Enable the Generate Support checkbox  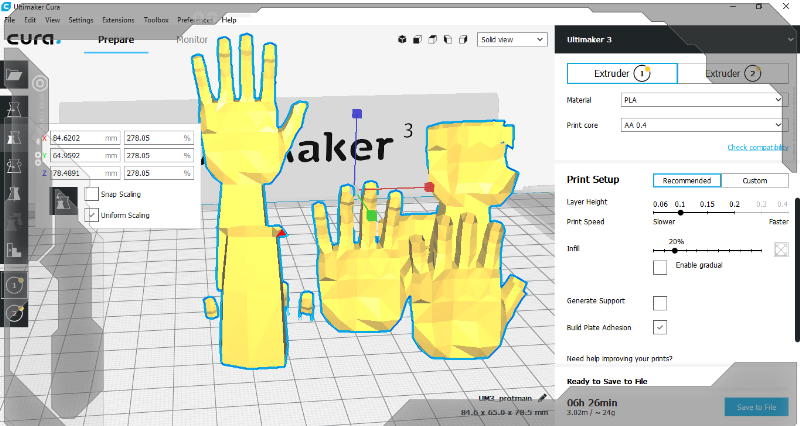coord(660,303)
